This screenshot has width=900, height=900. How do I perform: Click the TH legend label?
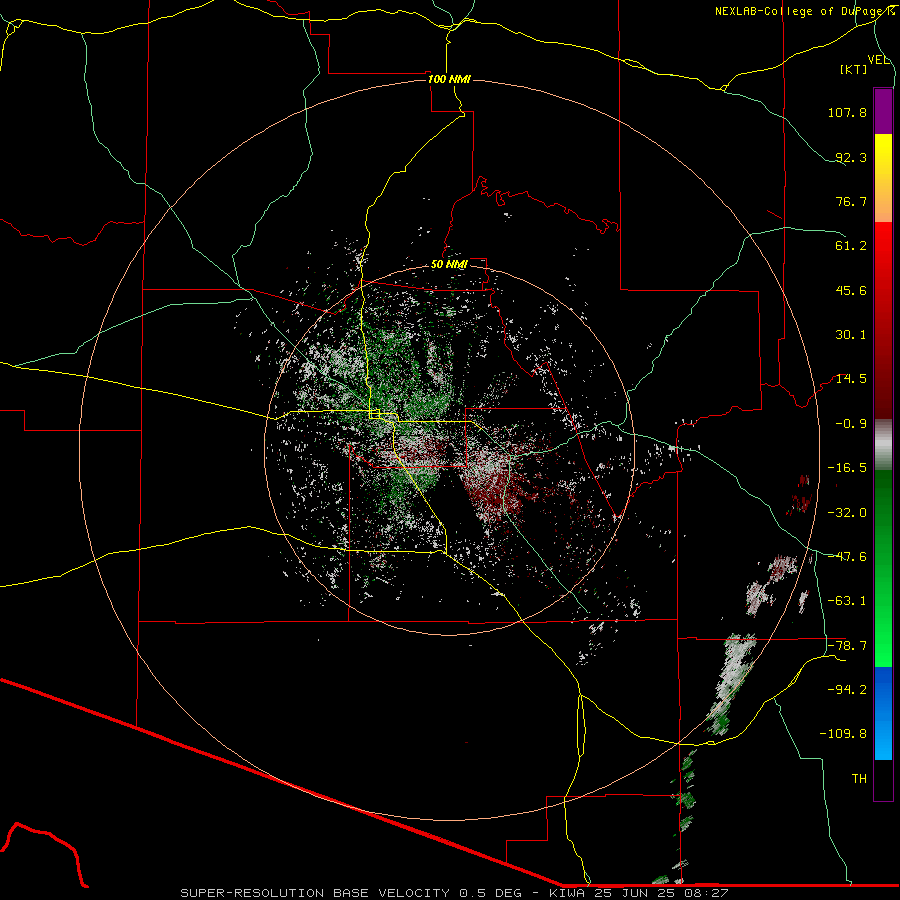[859, 779]
